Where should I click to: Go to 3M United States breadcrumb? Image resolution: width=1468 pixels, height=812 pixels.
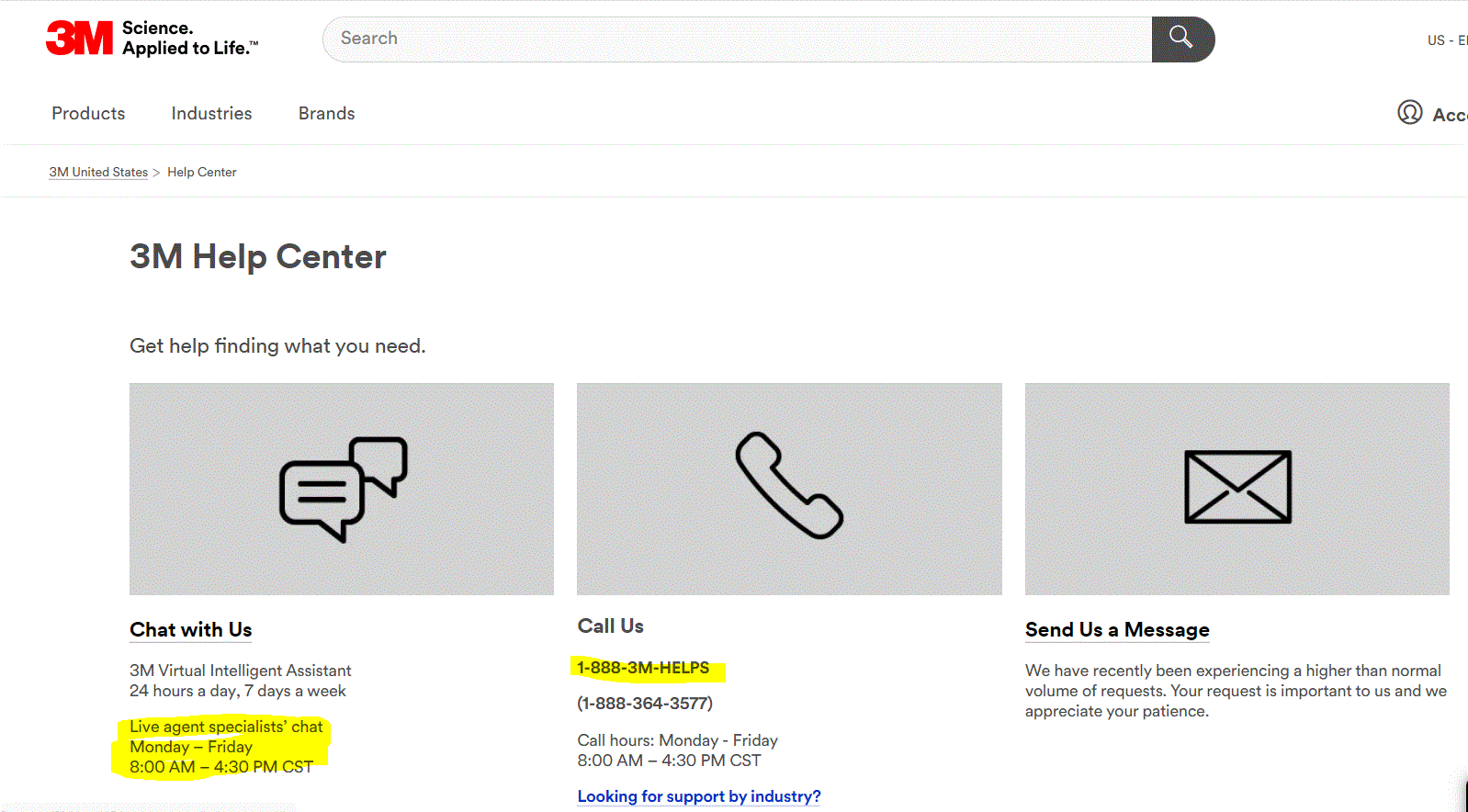click(98, 173)
